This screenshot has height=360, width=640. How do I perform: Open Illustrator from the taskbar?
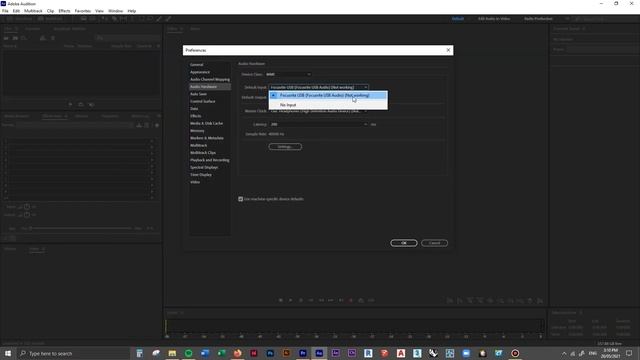[x=287, y=353]
